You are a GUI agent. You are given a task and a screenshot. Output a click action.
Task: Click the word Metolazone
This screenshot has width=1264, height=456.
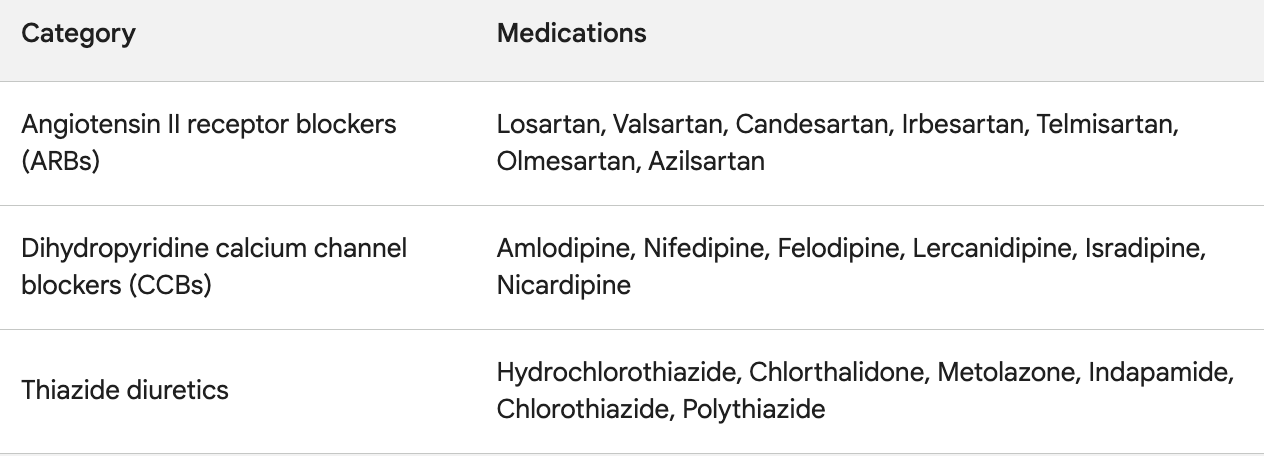pos(1008,373)
